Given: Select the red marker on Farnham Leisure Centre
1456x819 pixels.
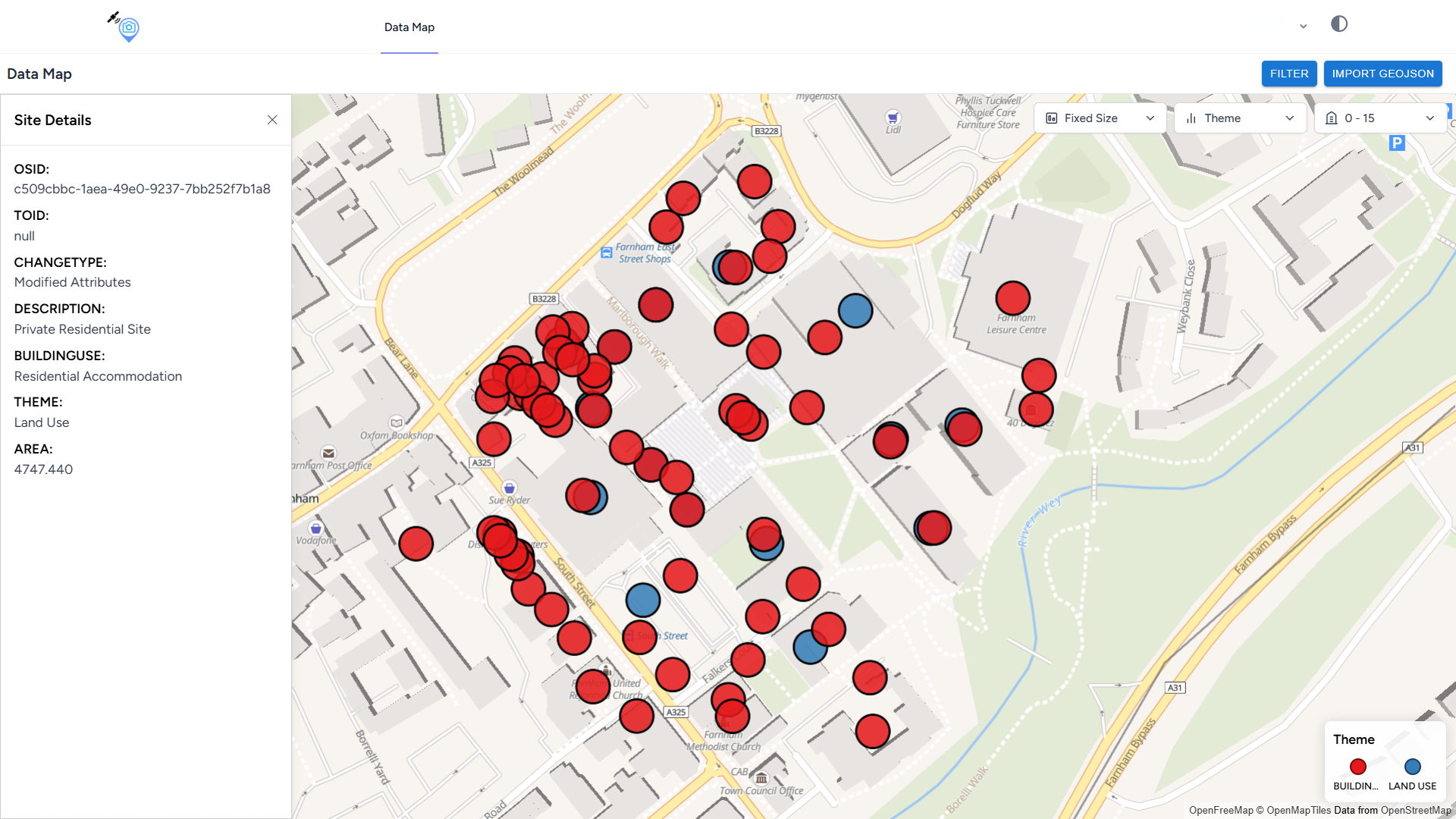Looking at the screenshot, I should pos(1012,298).
